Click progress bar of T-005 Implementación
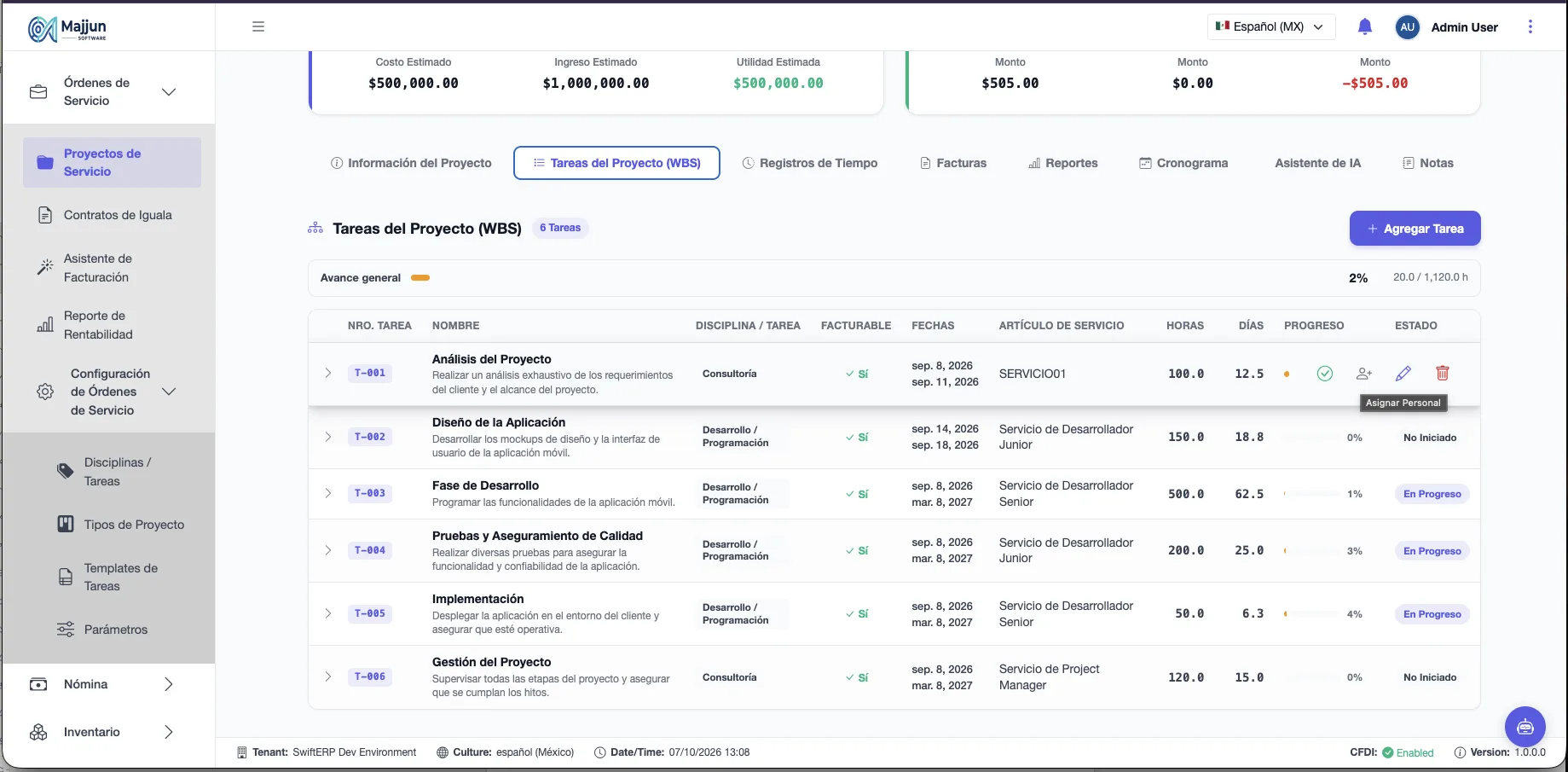The height and width of the screenshot is (772, 1568). (1311, 614)
